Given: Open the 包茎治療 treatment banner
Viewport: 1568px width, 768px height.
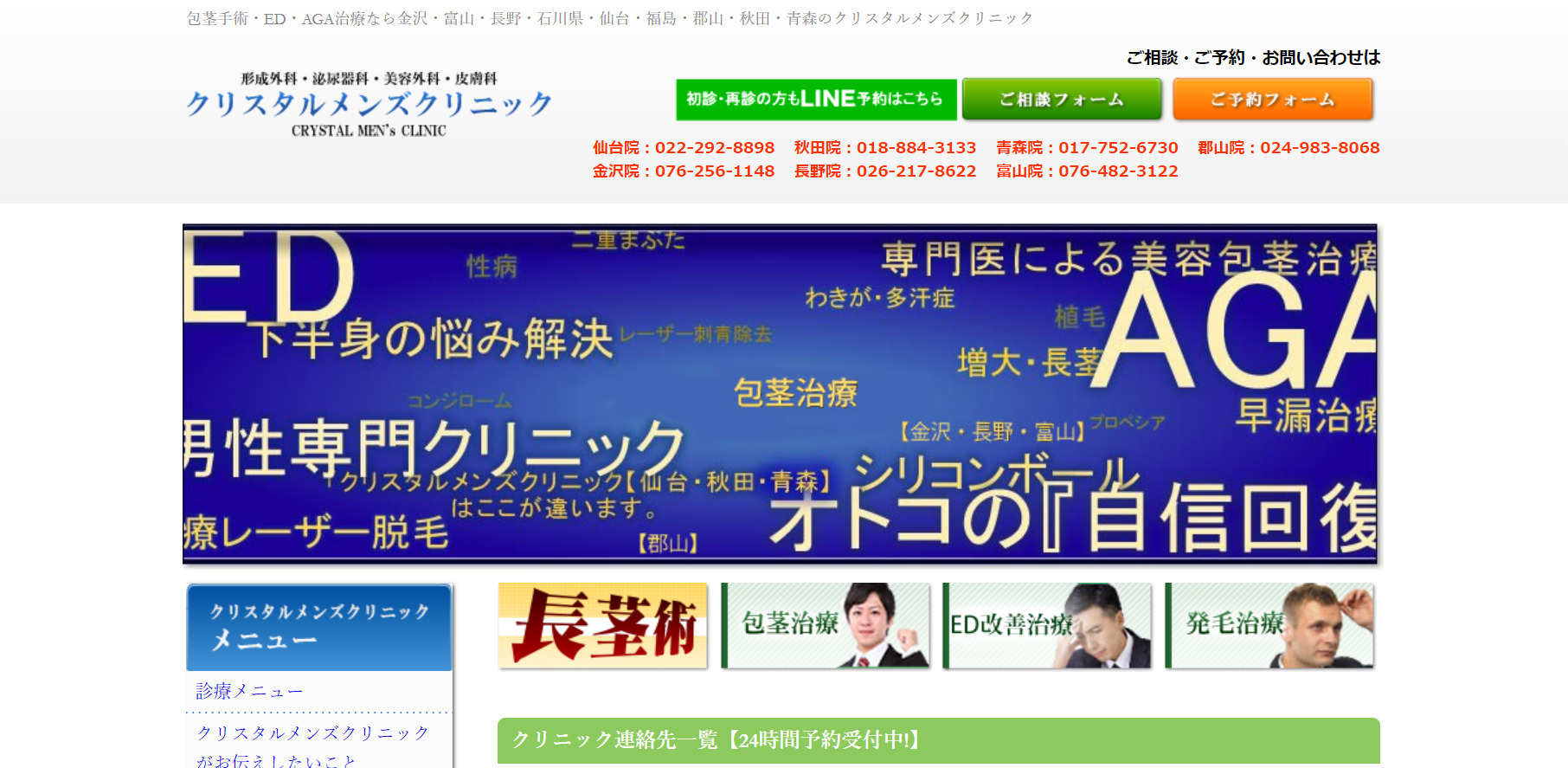Looking at the screenshot, I should tap(825, 625).
